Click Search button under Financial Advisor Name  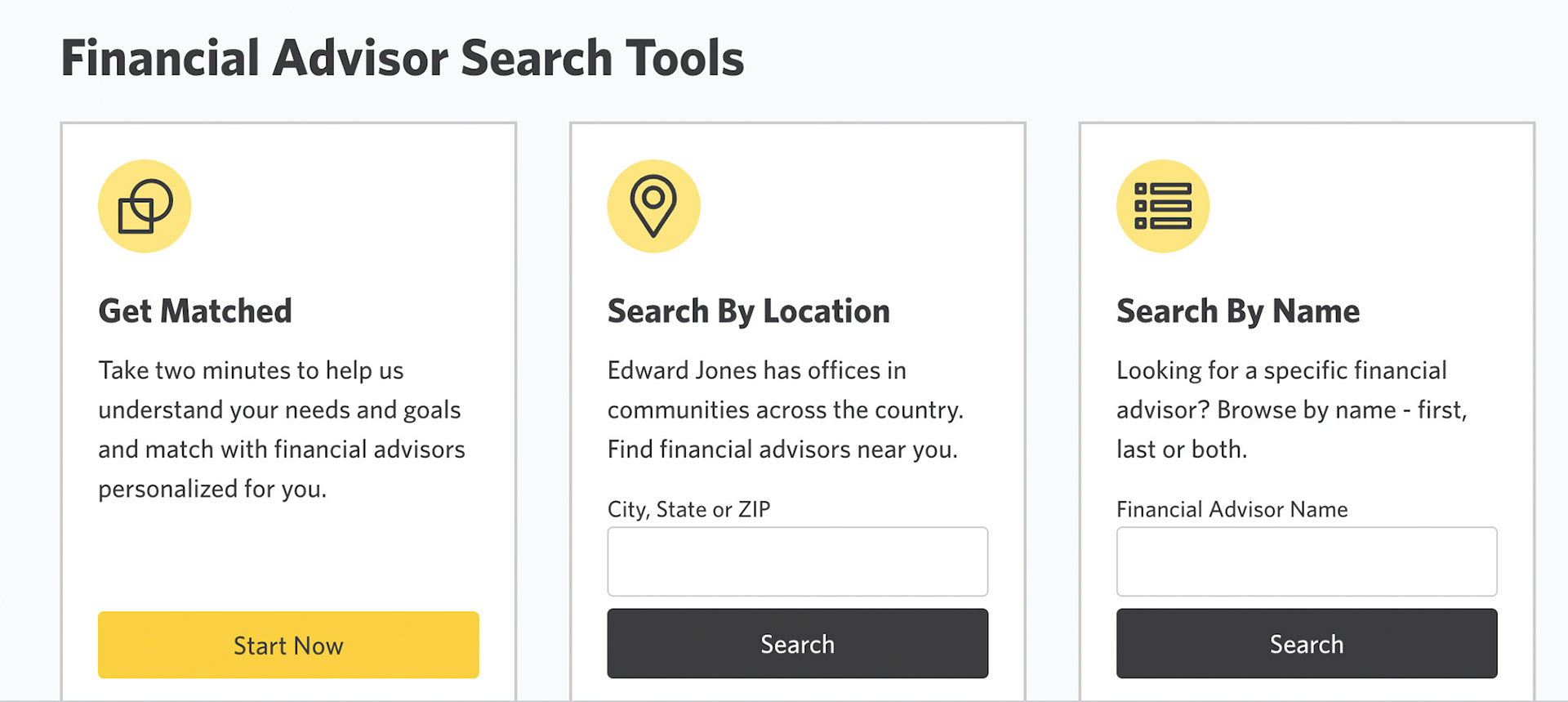click(1306, 644)
